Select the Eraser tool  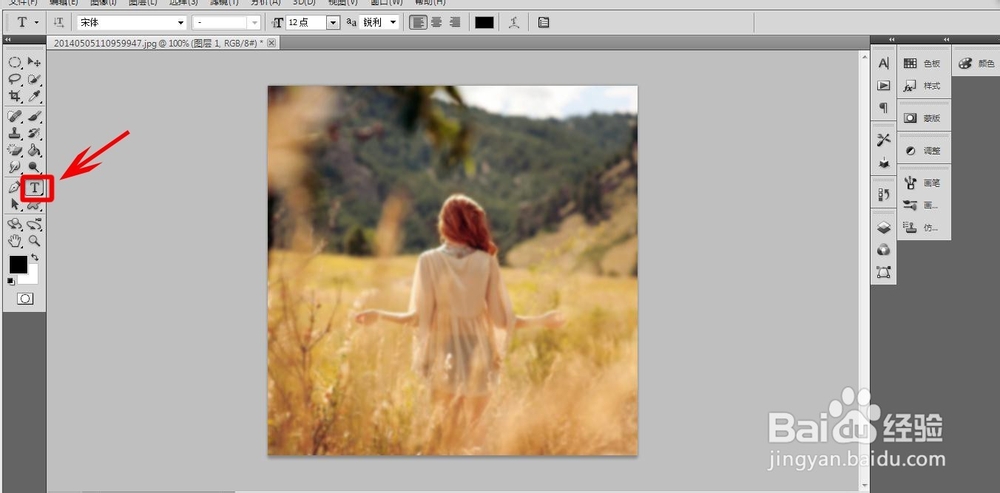coord(15,151)
